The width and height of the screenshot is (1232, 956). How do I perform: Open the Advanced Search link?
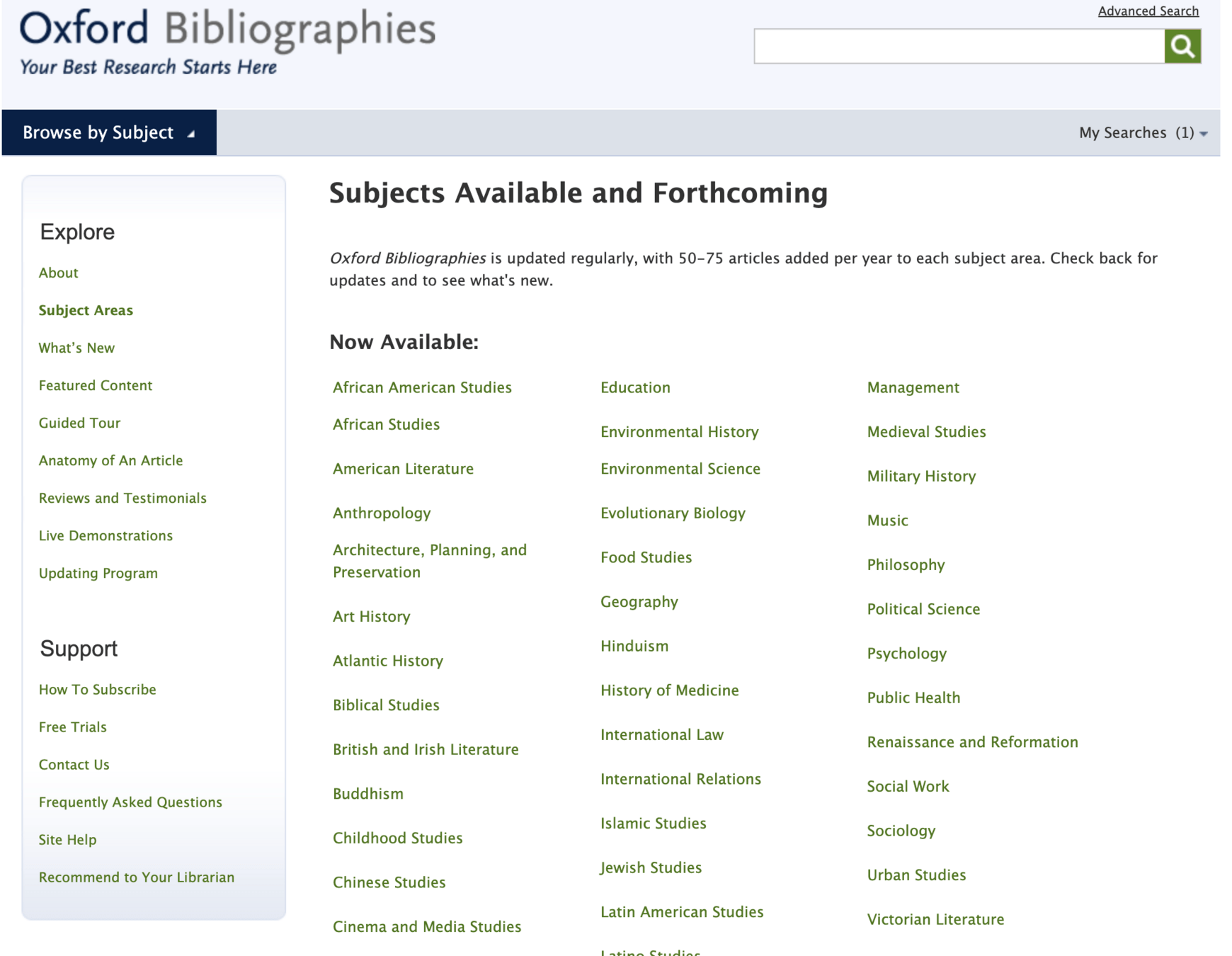coord(1148,11)
